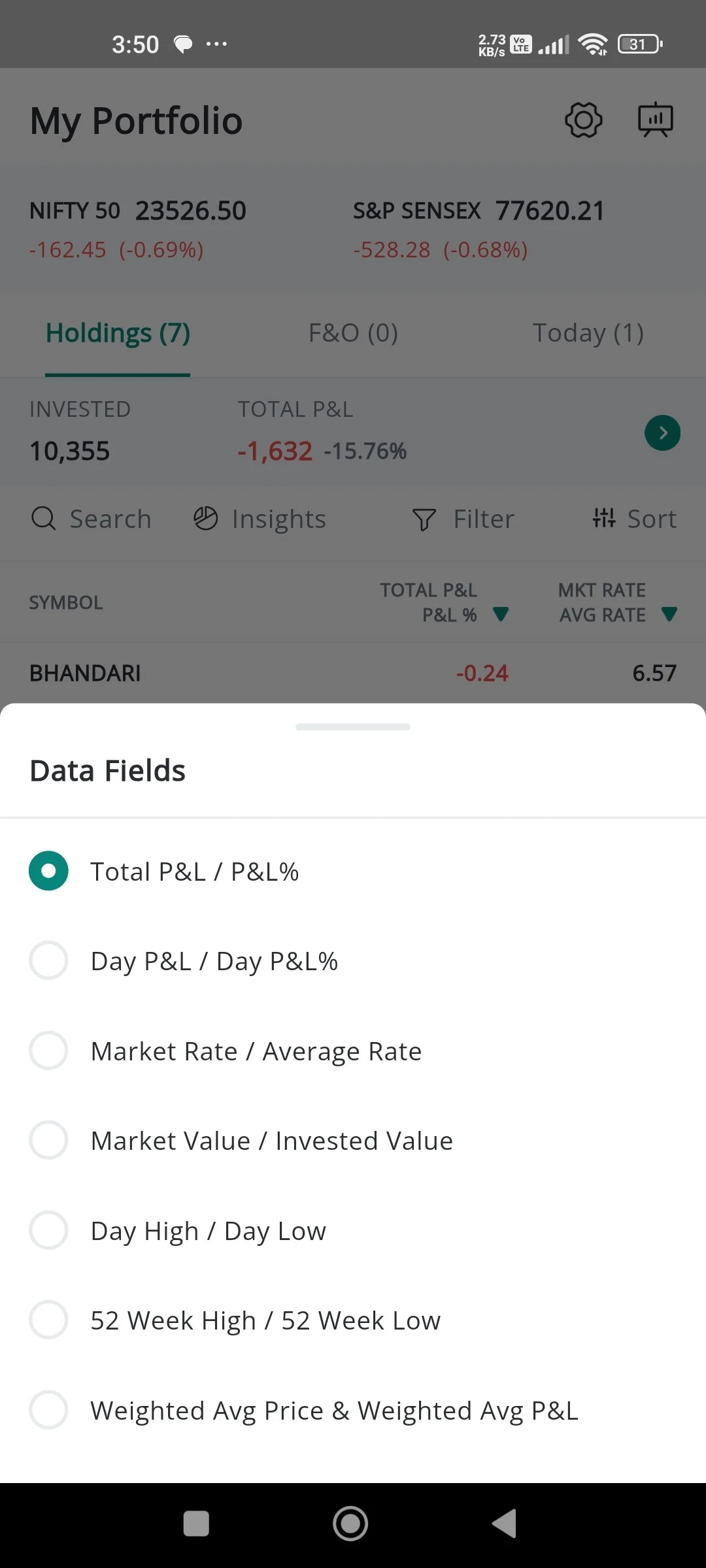This screenshot has width=706, height=1568.
Task: Tap the Sort sliders icon
Action: pyautogui.click(x=603, y=518)
